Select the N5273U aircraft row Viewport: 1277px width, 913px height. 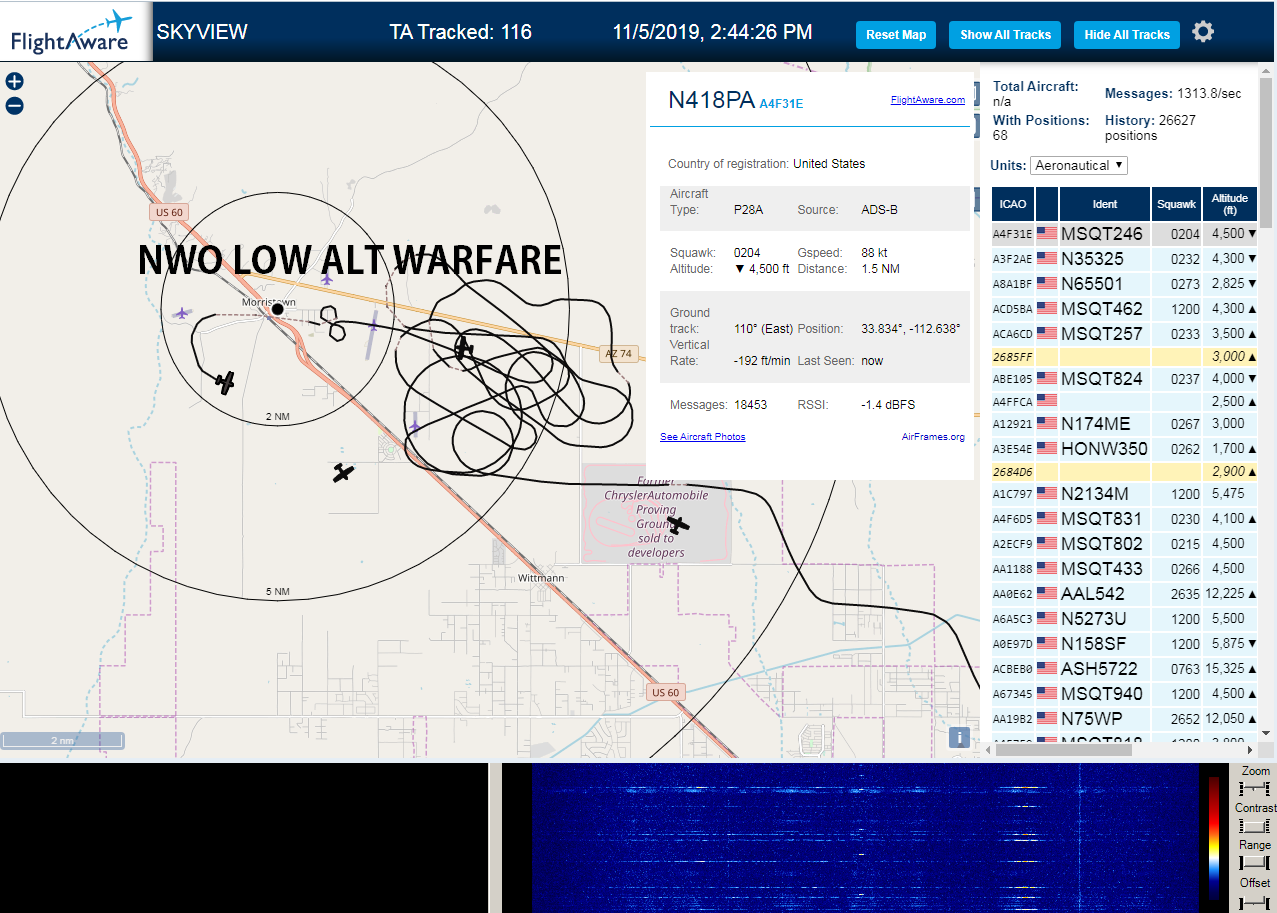pyautogui.click(x=1124, y=619)
